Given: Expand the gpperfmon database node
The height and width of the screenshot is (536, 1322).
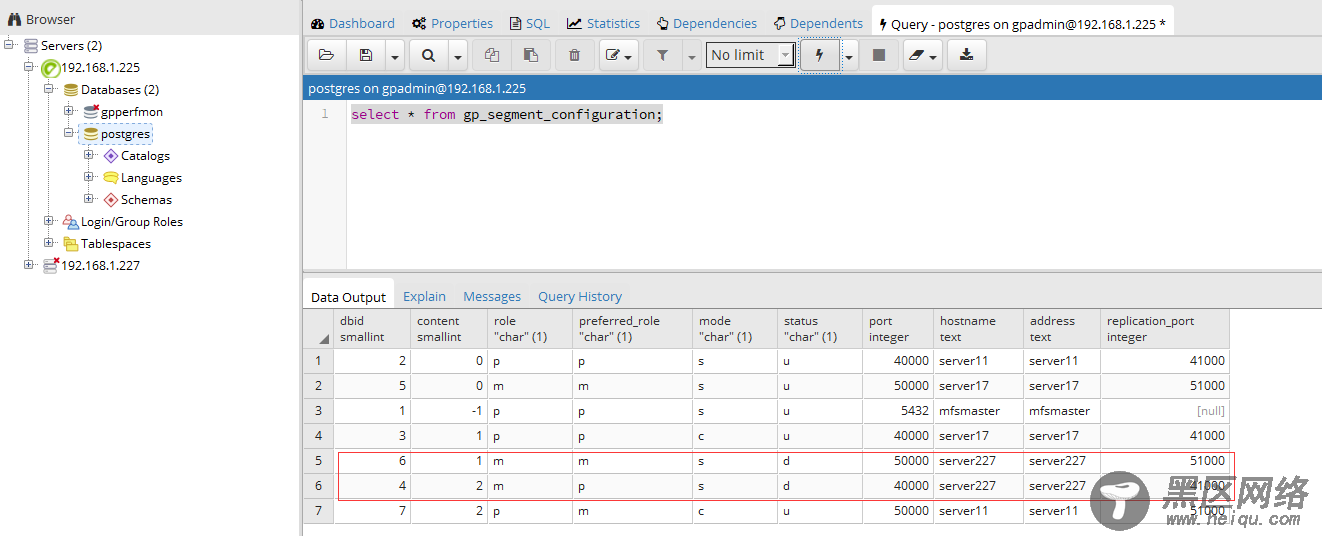Looking at the screenshot, I should tap(69, 111).
